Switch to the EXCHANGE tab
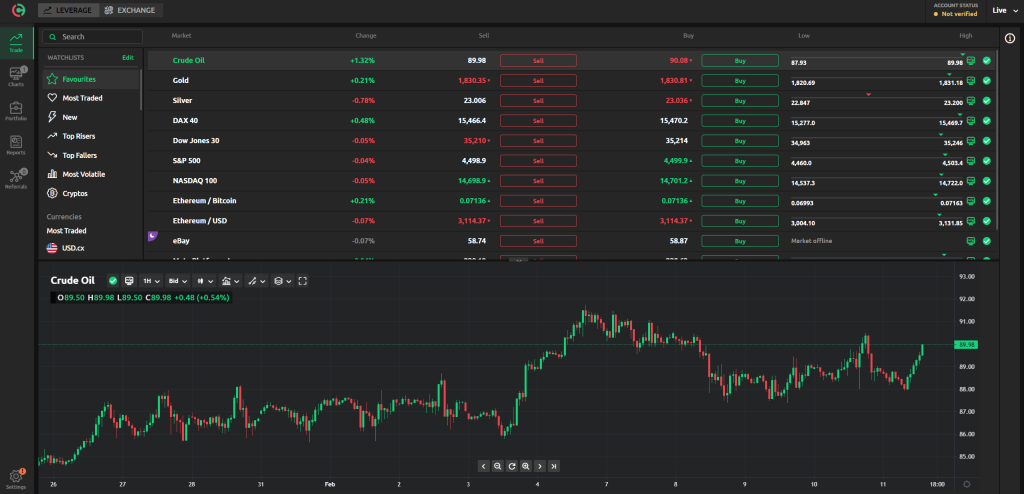The width and height of the screenshot is (1024, 494). pos(131,10)
